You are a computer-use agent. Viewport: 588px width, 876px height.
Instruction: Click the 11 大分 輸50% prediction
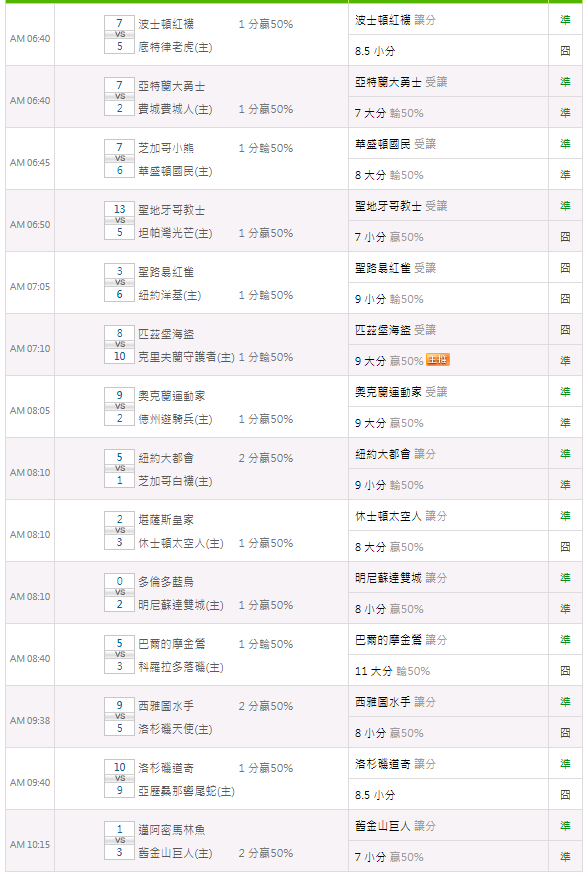tap(392, 671)
